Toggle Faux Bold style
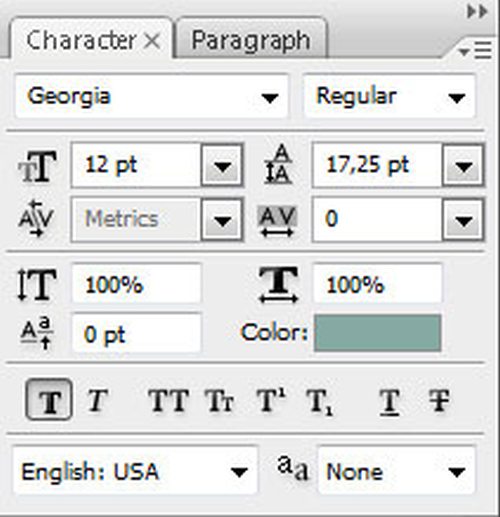 pos(49,399)
